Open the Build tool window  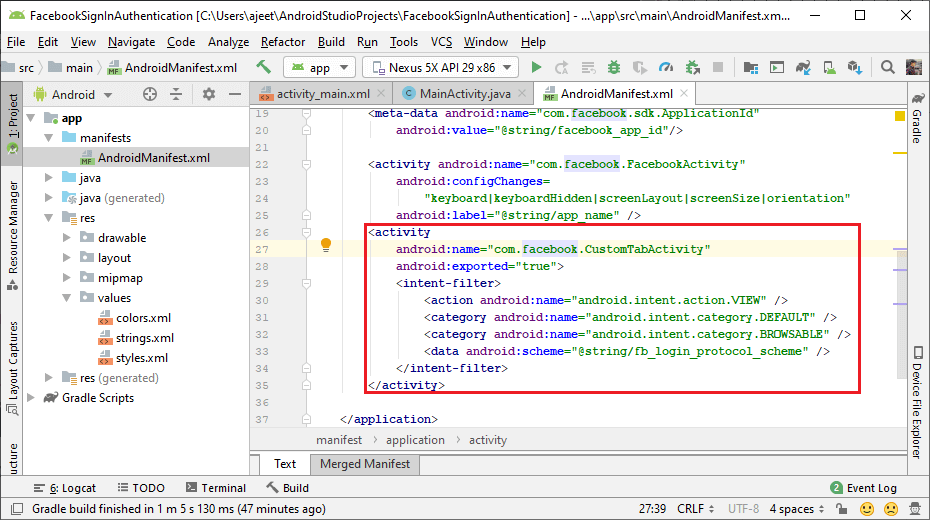(x=288, y=488)
